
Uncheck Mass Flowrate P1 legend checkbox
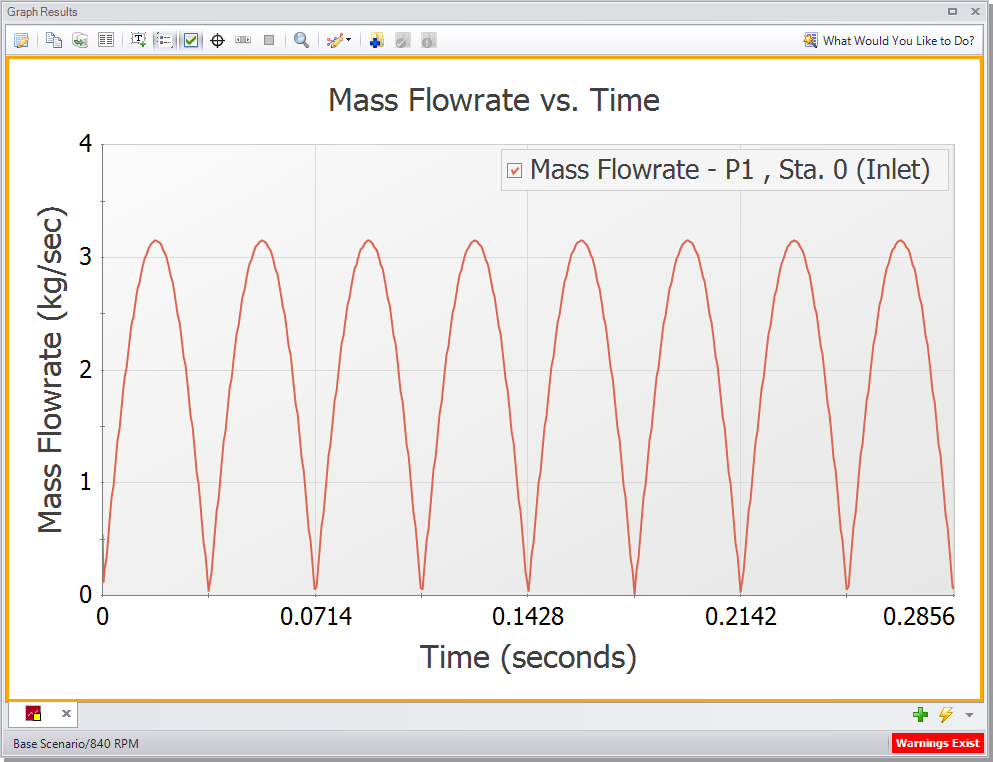tap(515, 170)
